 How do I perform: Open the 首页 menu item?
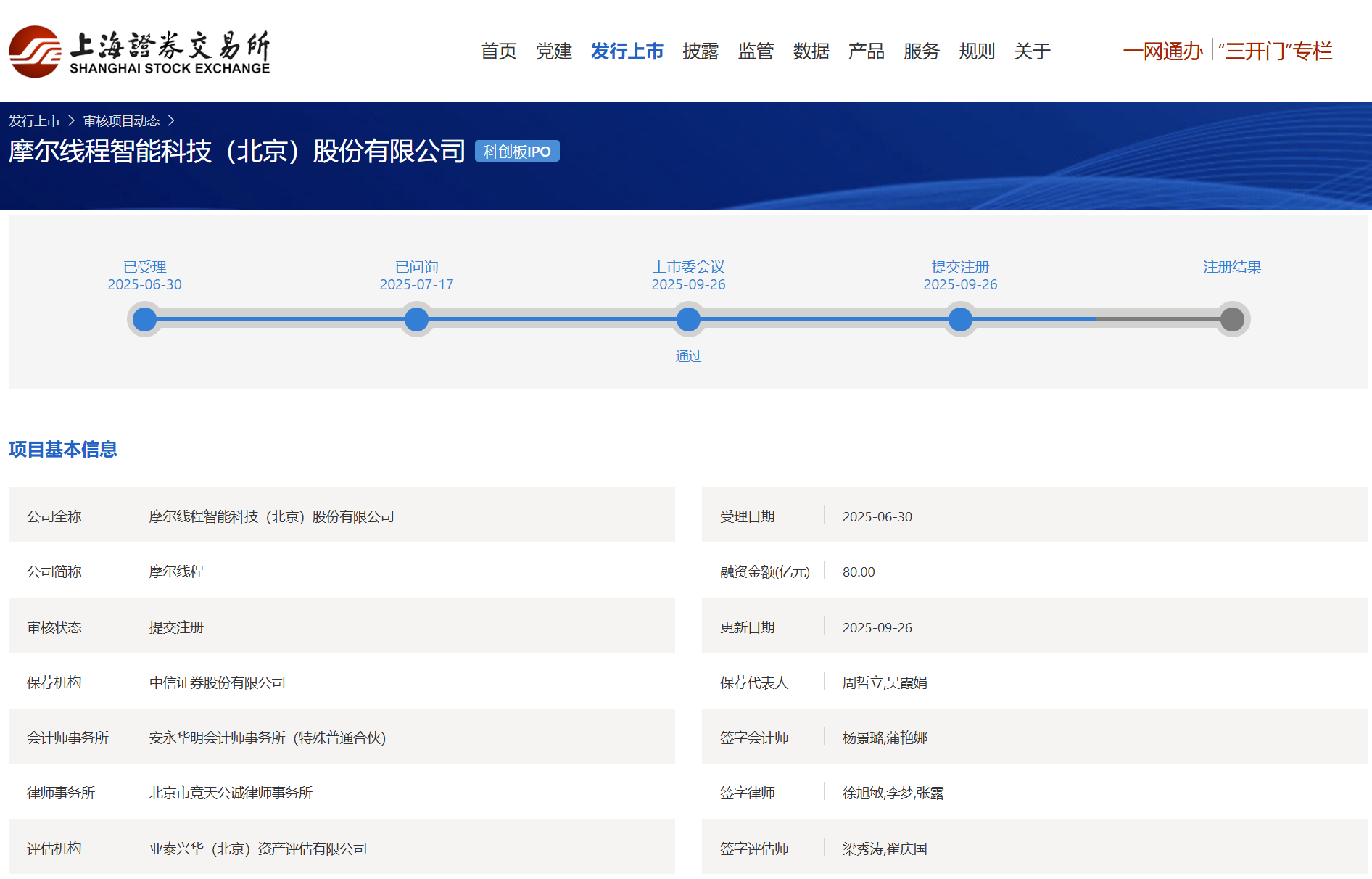tap(498, 51)
